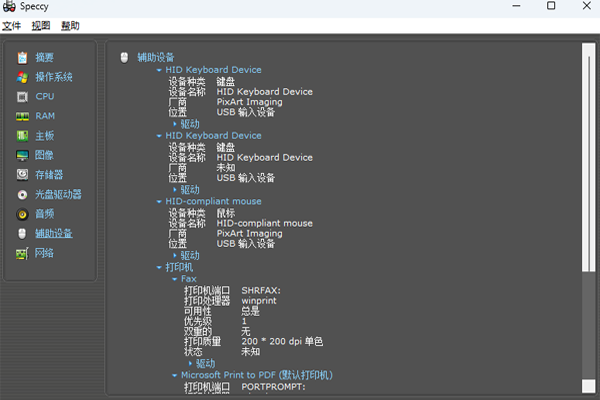Click the scrollbar down arrow button

(589, 386)
